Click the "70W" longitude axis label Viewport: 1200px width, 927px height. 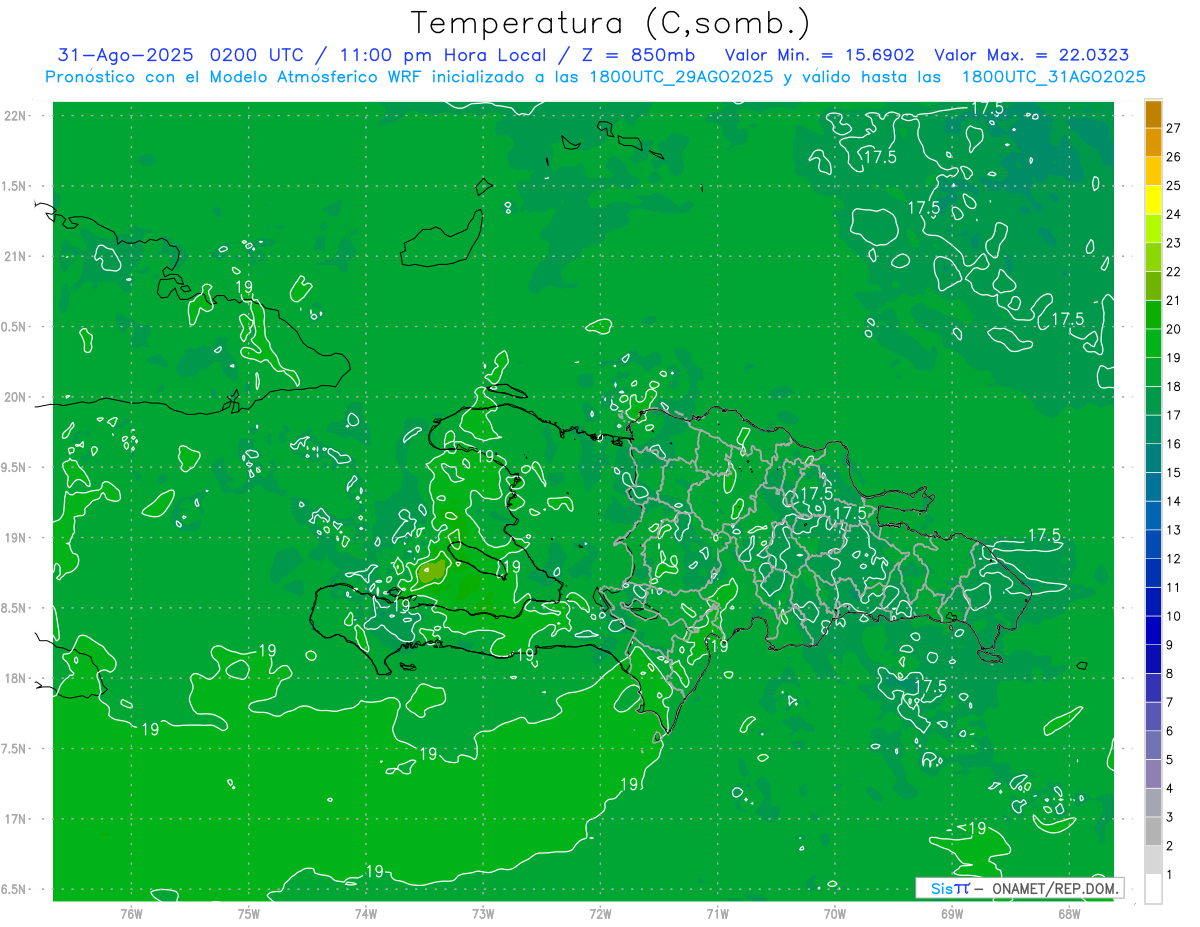point(834,914)
